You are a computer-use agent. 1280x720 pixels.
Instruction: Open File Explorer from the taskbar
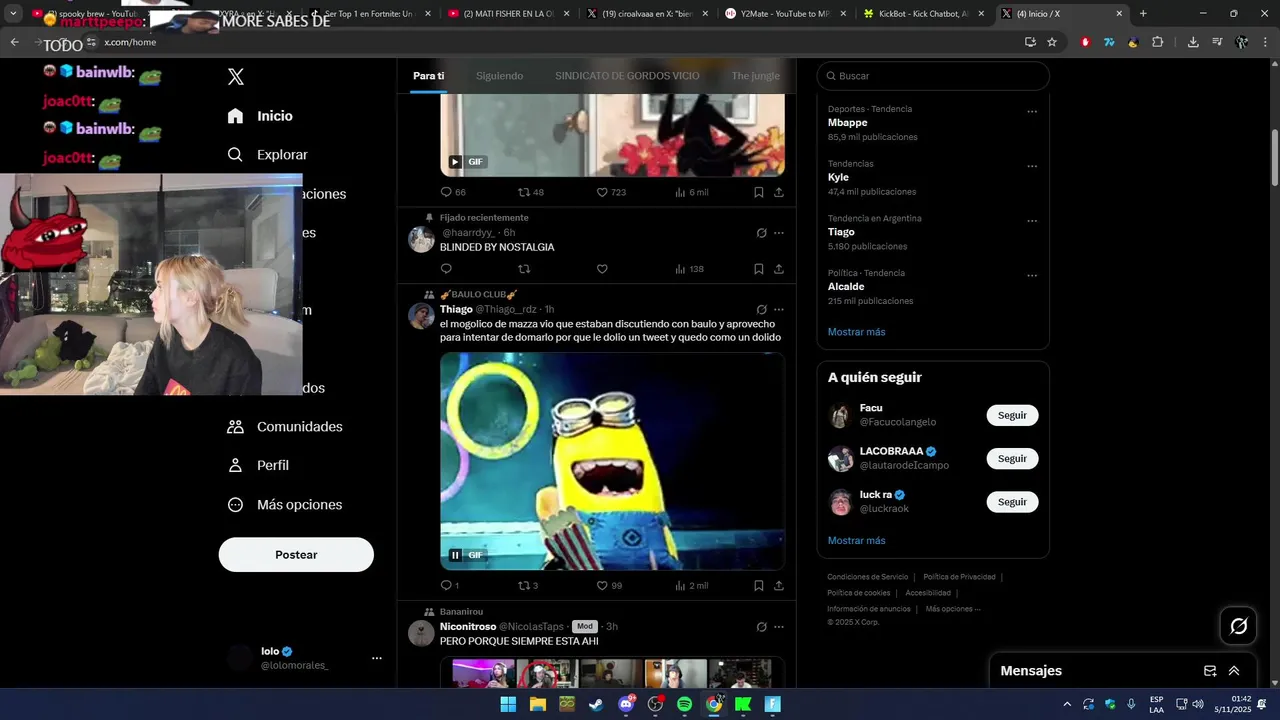pos(537,704)
